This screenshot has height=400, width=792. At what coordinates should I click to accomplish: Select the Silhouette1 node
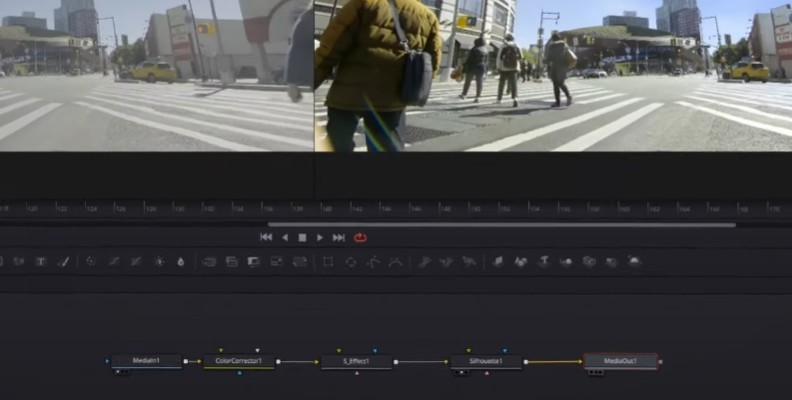(x=486, y=361)
